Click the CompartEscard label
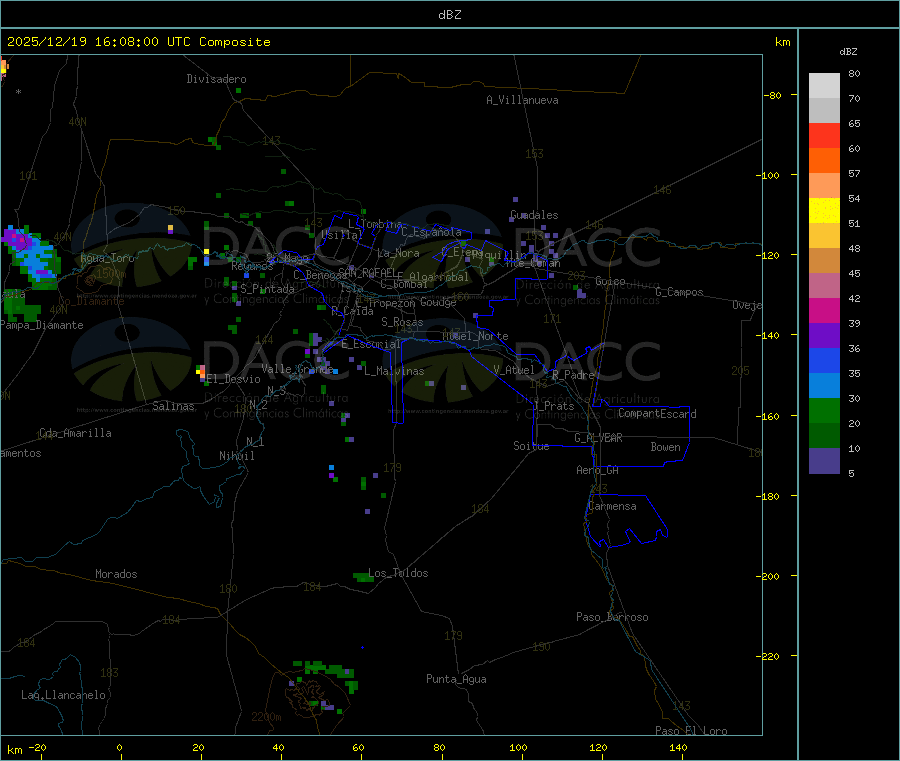Viewport: 900px width, 761px height. click(657, 414)
